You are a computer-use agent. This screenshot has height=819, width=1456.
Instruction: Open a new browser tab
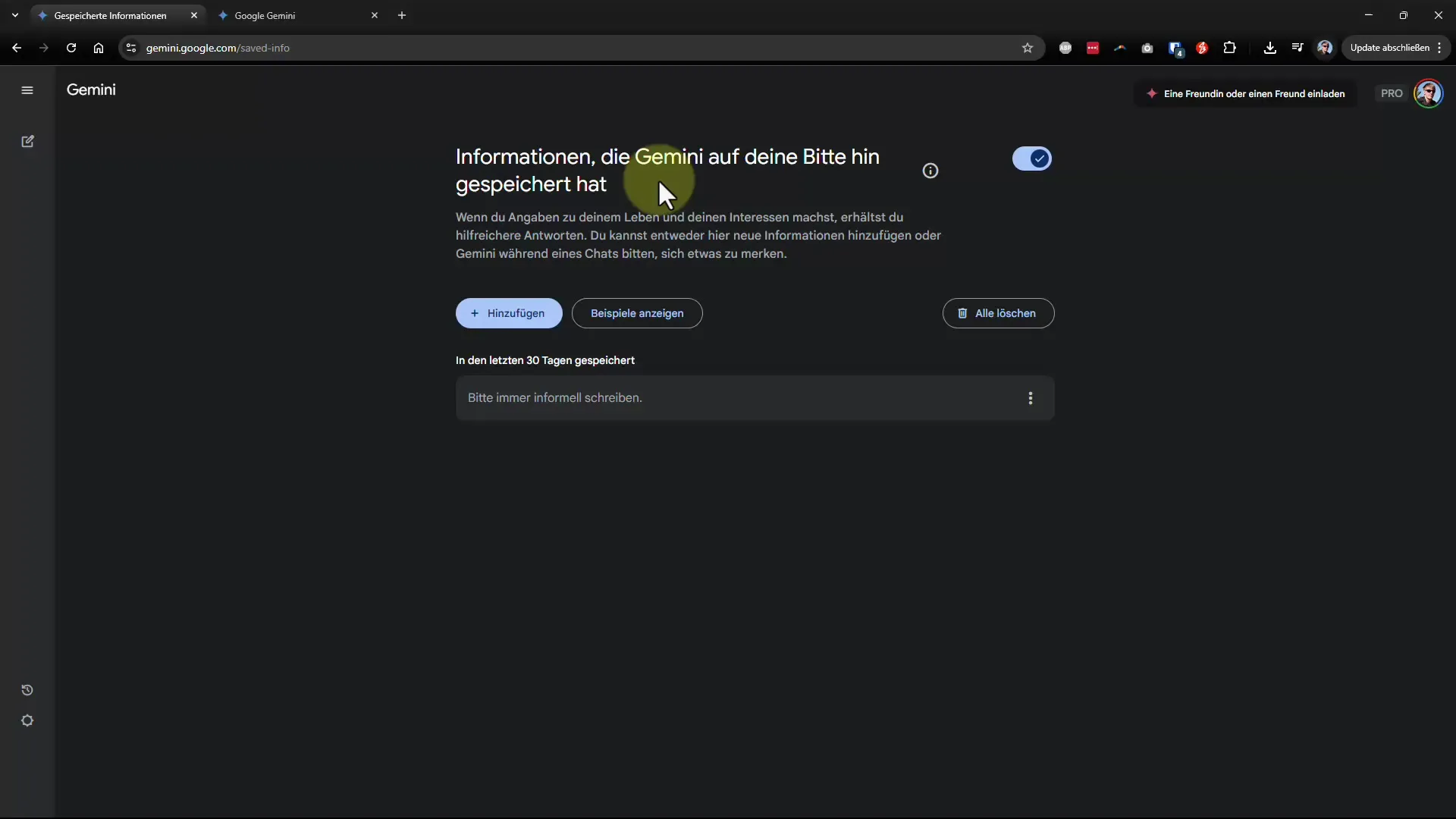(402, 15)
